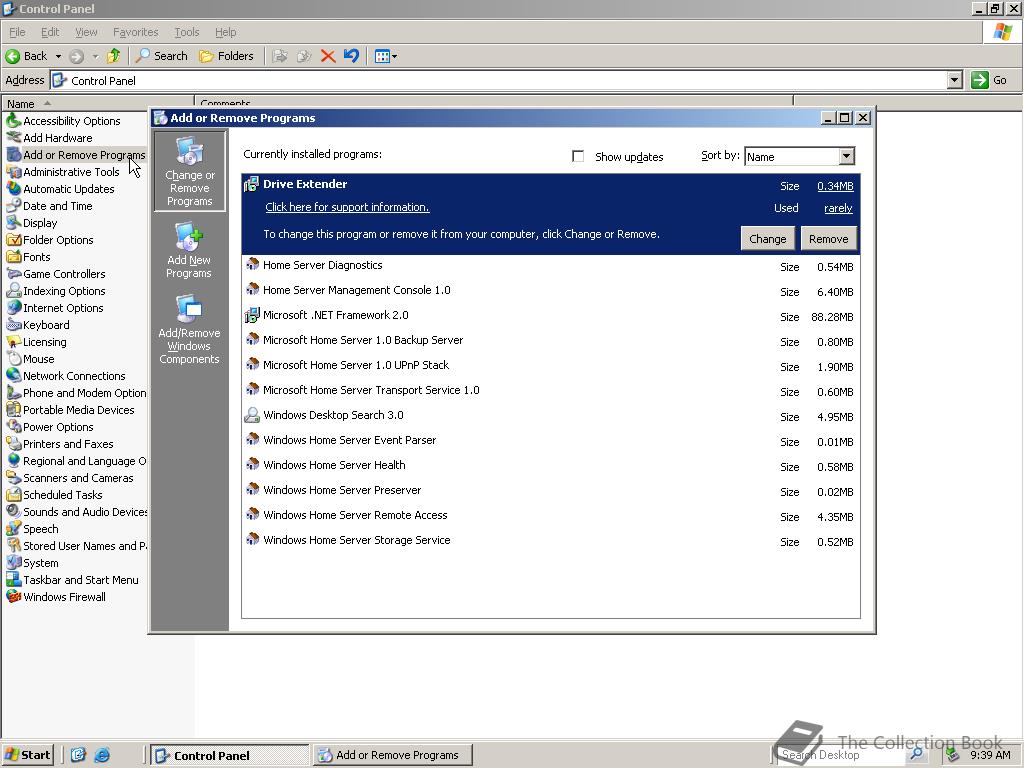Open the Help menu
Screen dimensions: 1024x768
[x=225, y=32]
